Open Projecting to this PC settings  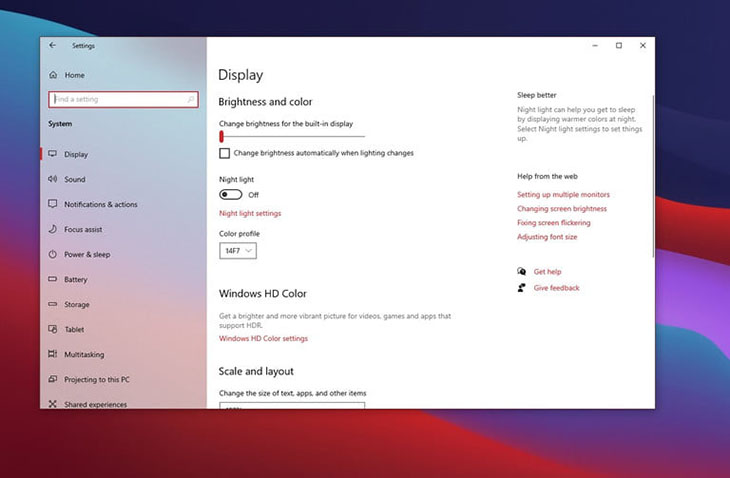tap(97, 379)
